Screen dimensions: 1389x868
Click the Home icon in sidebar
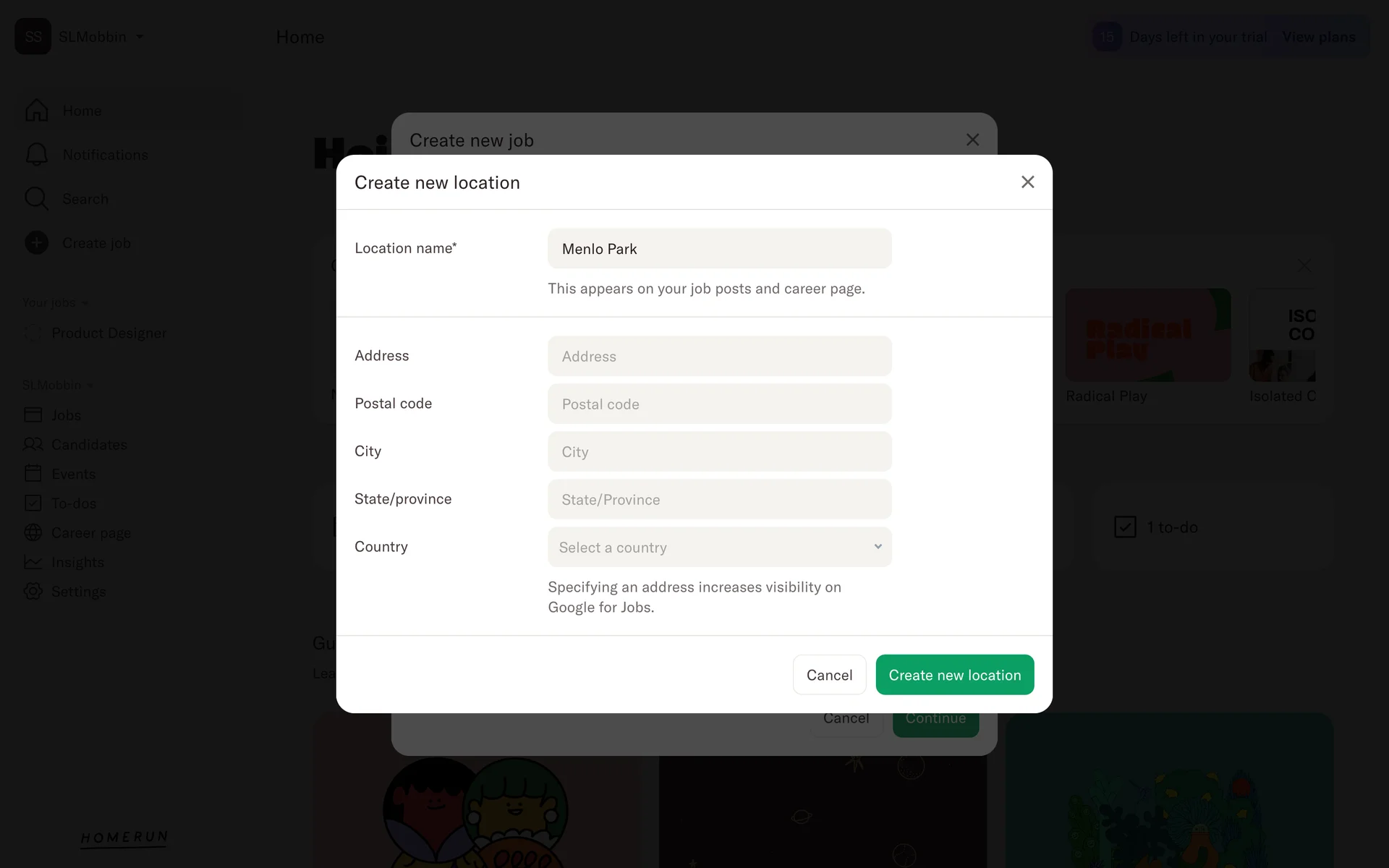point(36,111)
